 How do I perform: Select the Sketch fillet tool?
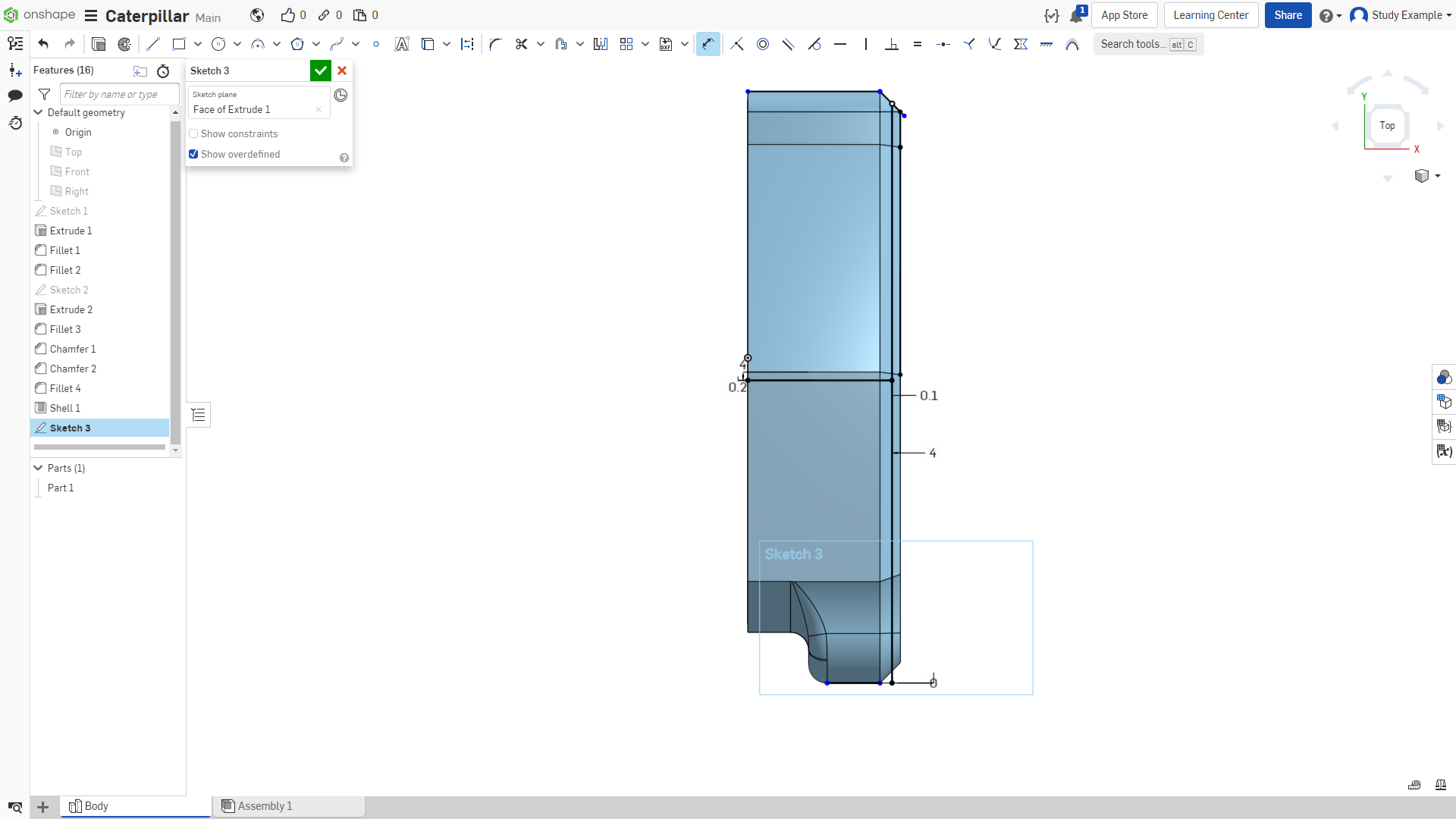click(x=495, y=44)
